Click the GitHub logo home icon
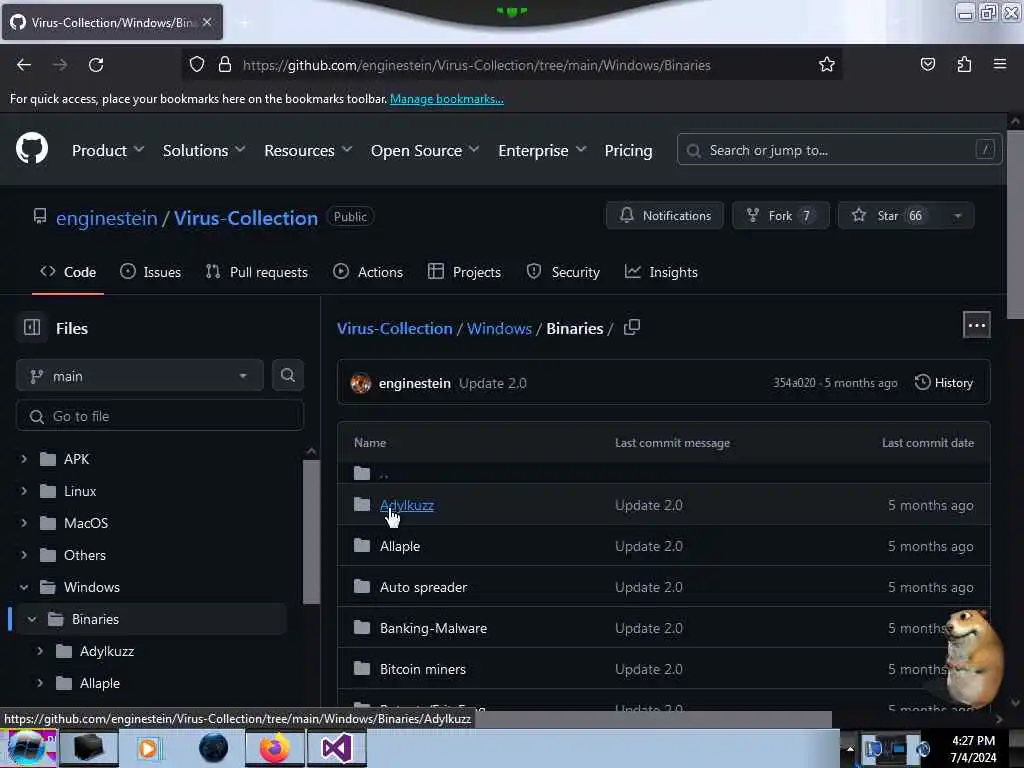 [31, 149]
